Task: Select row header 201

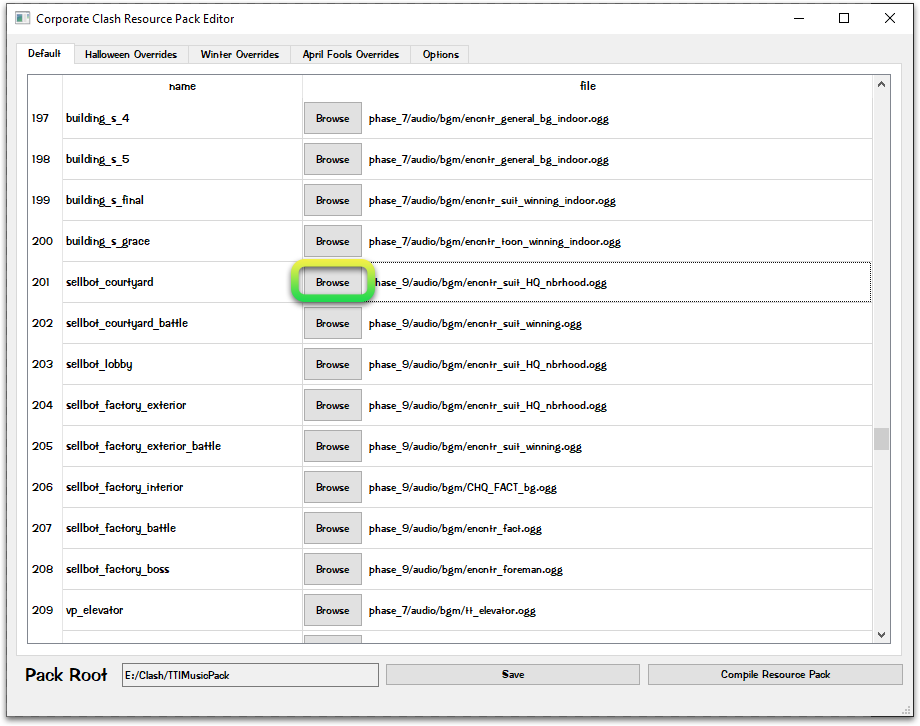Action: pos(45,282)
